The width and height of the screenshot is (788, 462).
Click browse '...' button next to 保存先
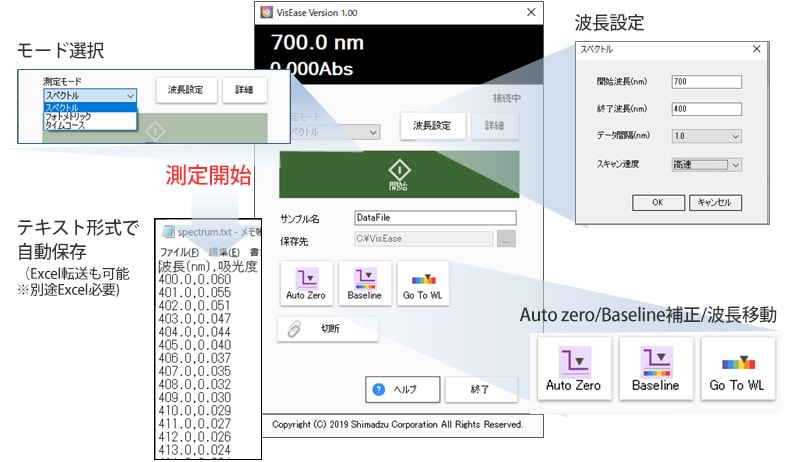[506, 239]
